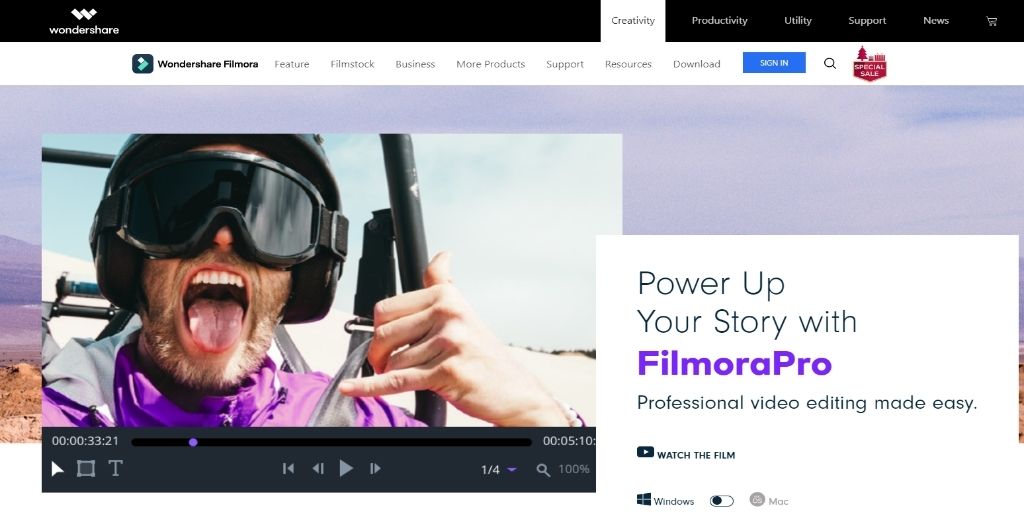The width and height of the screenshot is (1024, 512).
Task: Step forward one frame
Action: [375, 468]
